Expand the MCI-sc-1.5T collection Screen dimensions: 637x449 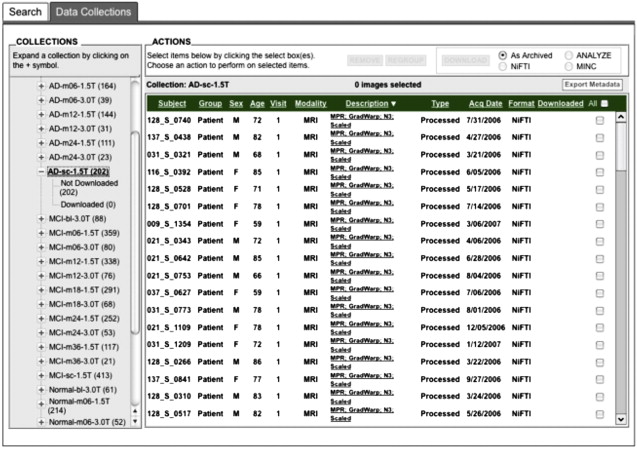click(x=41, y=375)
